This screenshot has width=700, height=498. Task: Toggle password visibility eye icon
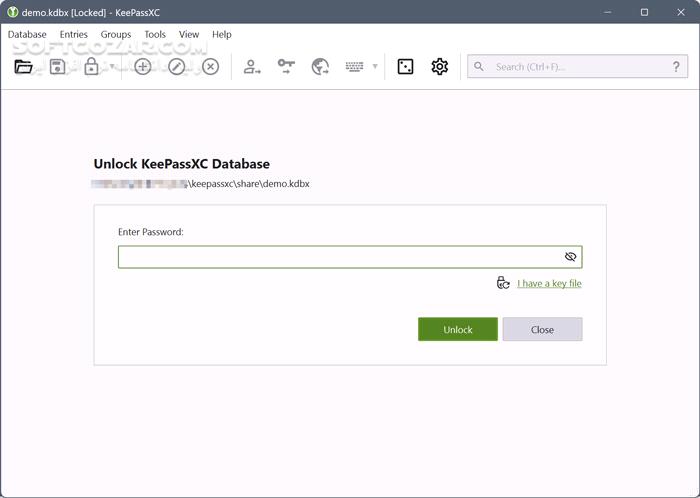coord(570,257)
